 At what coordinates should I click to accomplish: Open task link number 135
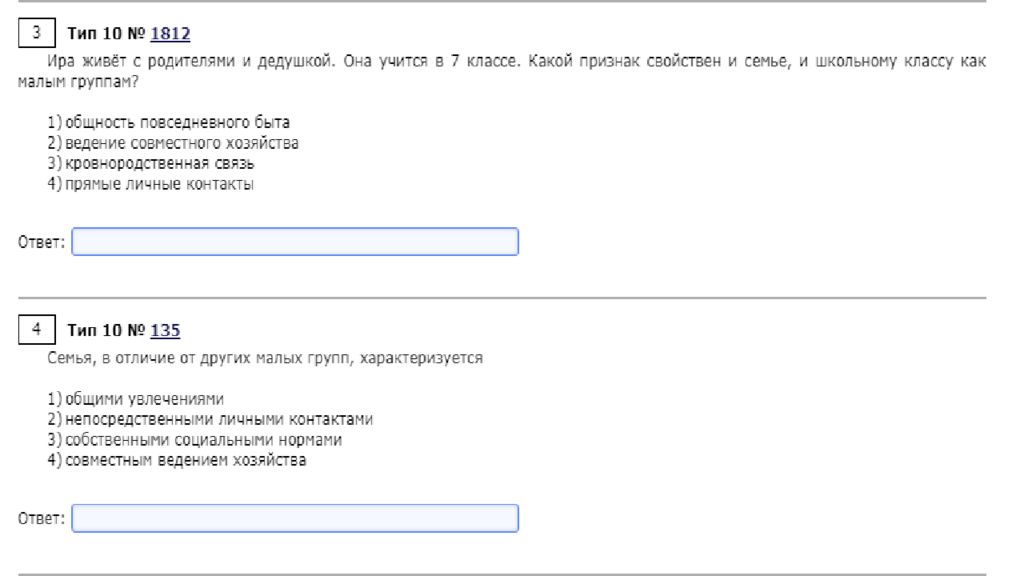[165, 330]
